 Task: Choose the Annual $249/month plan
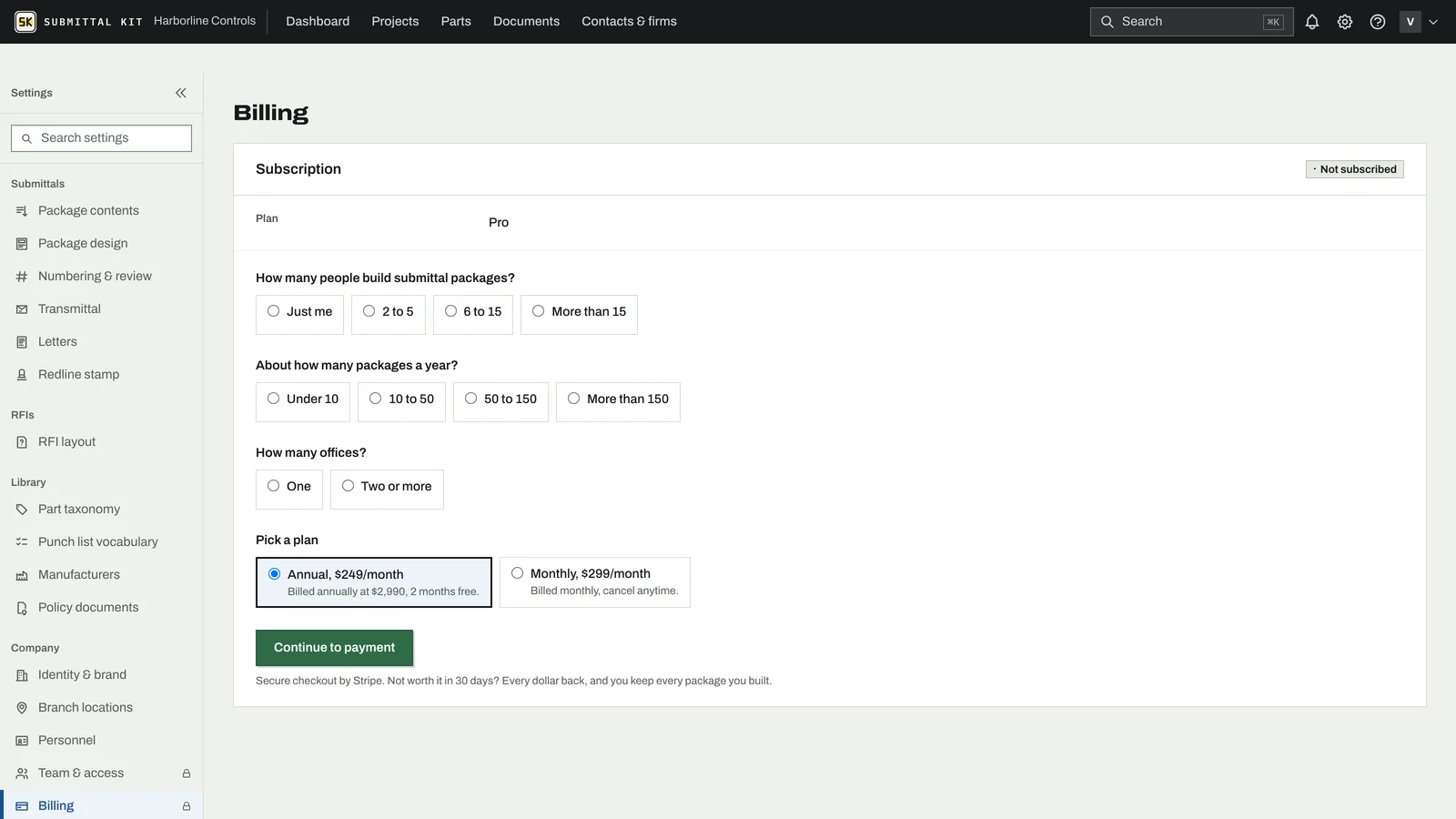pos(374,582)
